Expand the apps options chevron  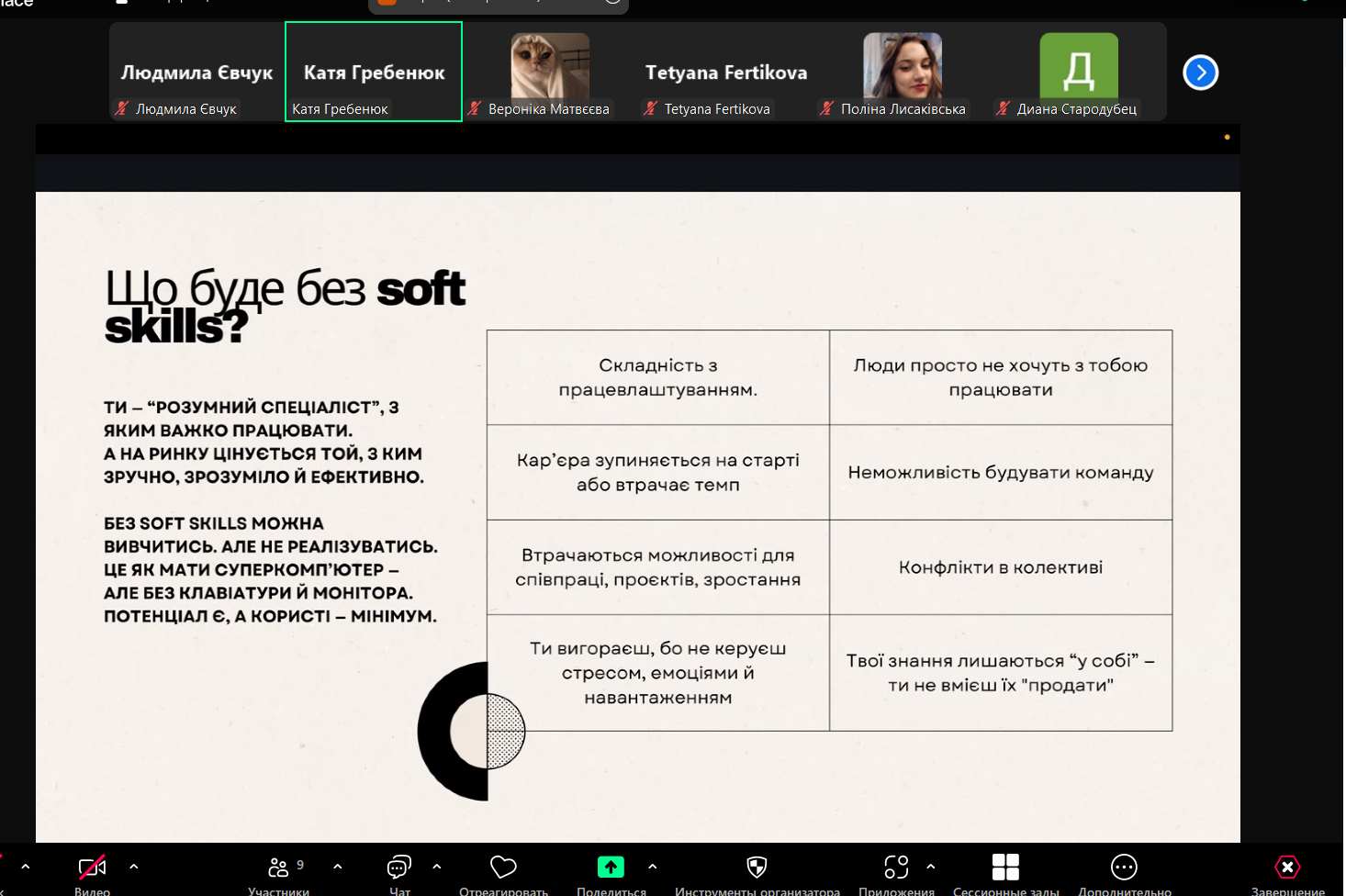(x=931, y=866)
